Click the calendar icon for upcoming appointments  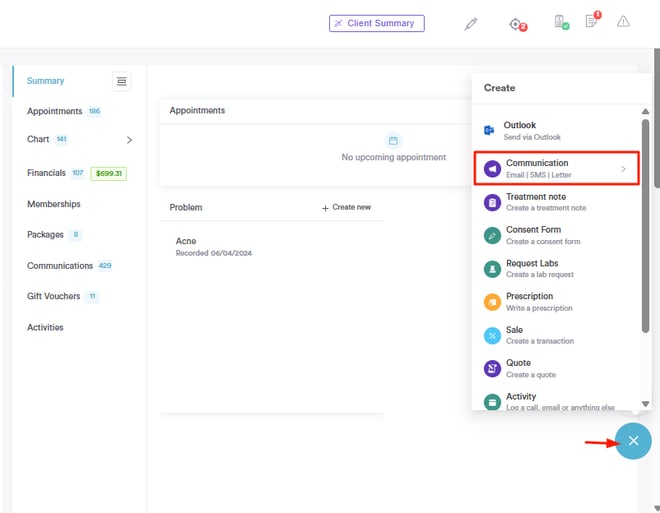pyautogui.click(x=393, y=141)
